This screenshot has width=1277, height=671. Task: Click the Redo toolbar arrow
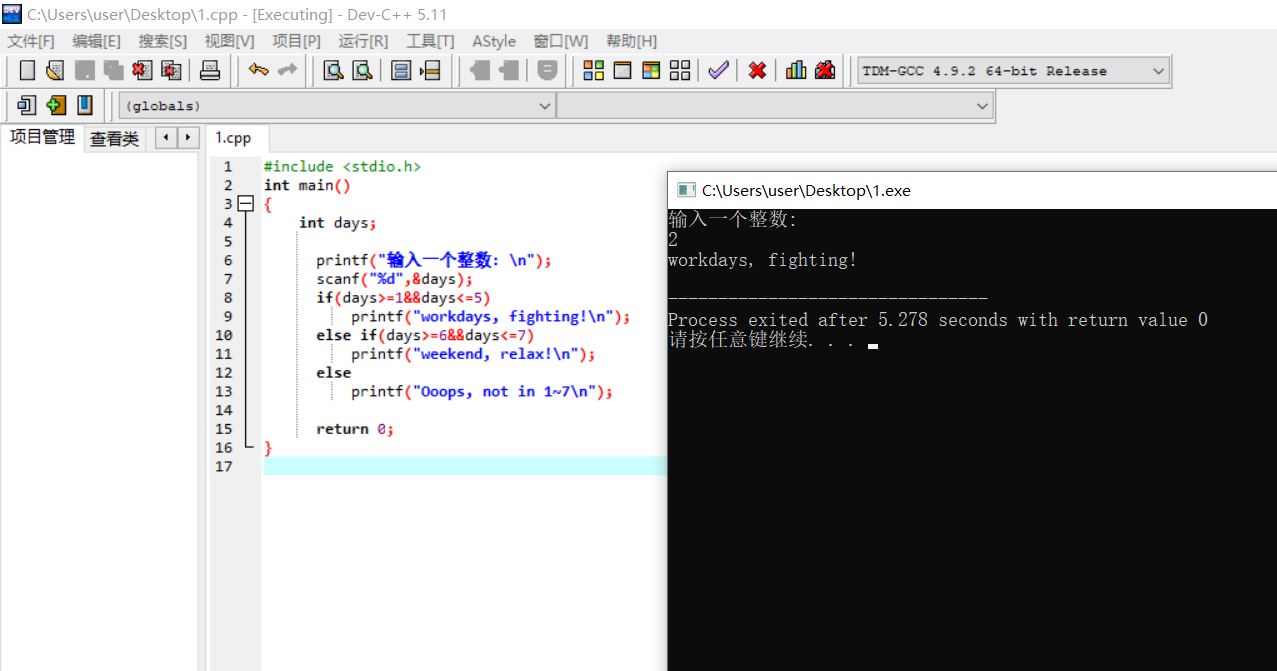(287, 71)
